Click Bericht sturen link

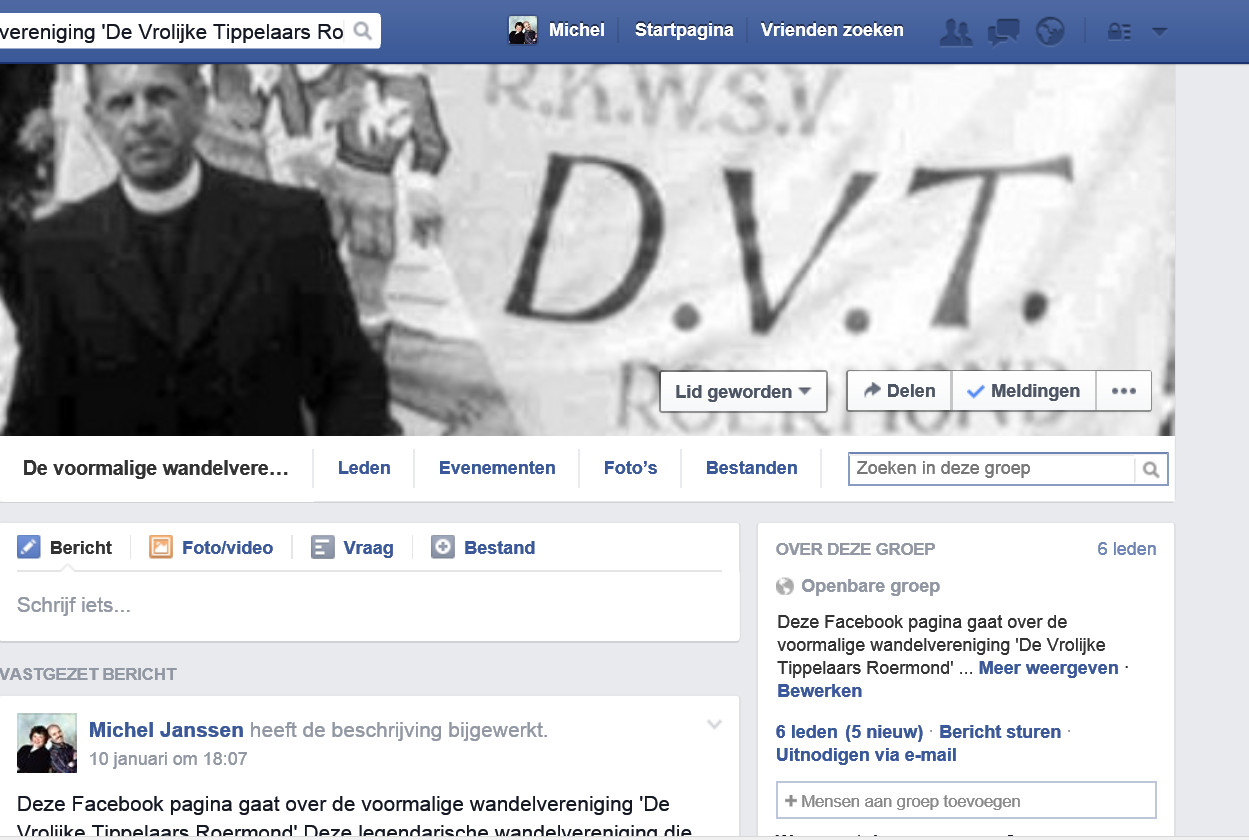click(1000, 732)
